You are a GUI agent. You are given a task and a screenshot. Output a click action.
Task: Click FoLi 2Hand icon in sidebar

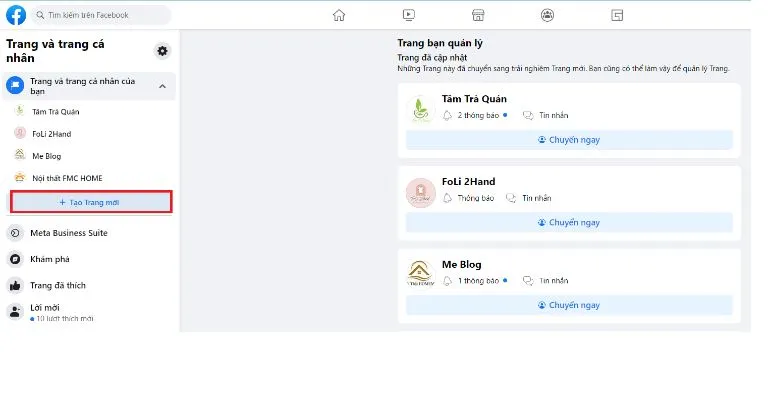click(x=20, y=133)
